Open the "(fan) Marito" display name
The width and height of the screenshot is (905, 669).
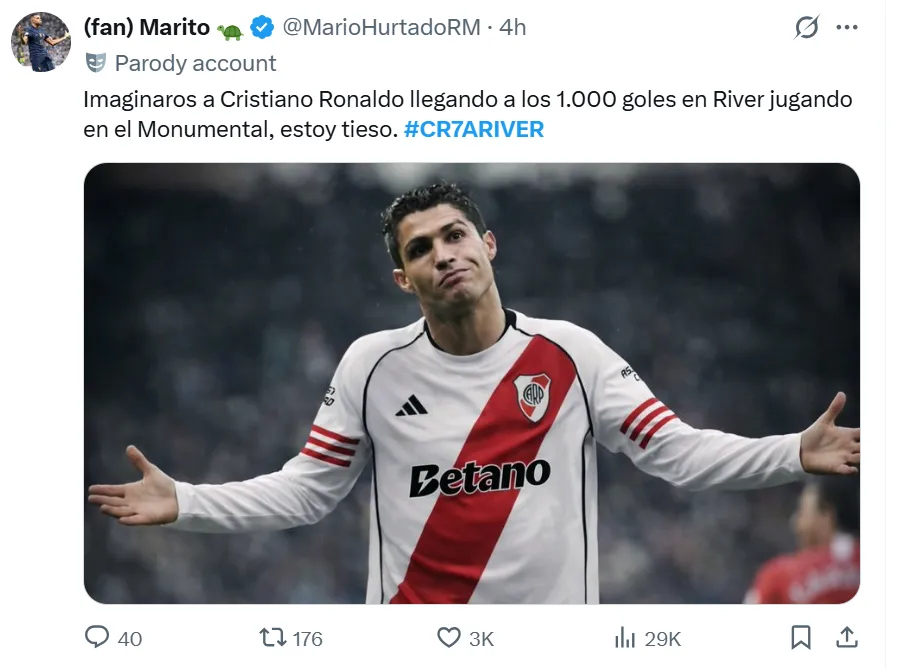click(147, 28)
